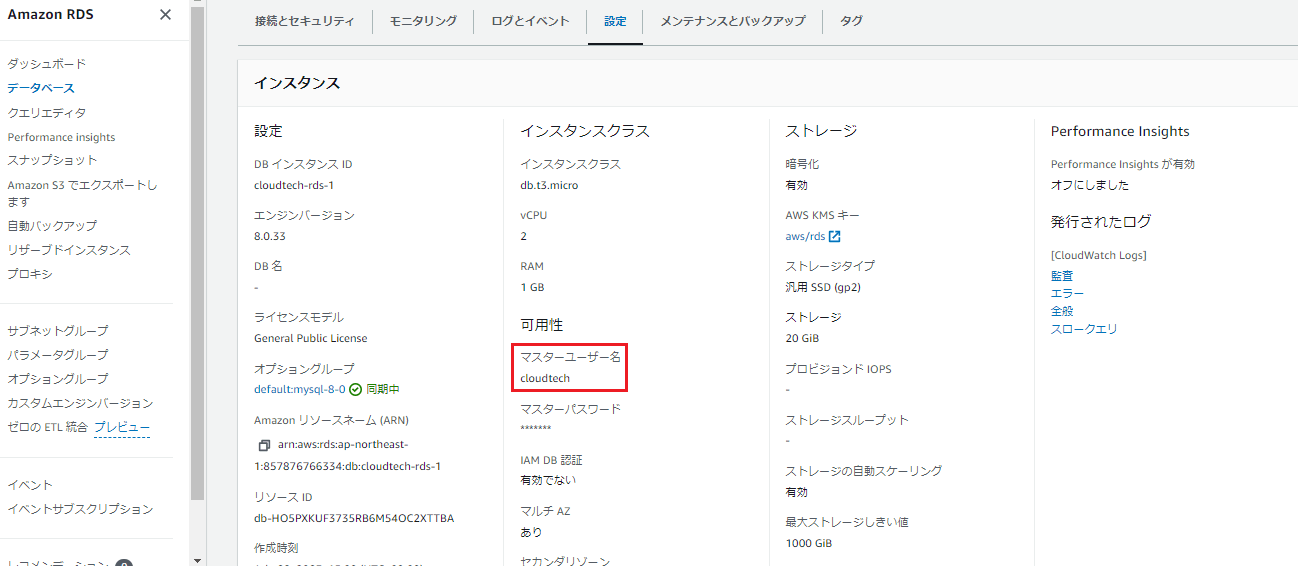Screen dimensions: 1298x566
Task: Click the resource ID db-HO5PXKUF3735RB6M54OC2XTTBA
Action: (354, 518)
